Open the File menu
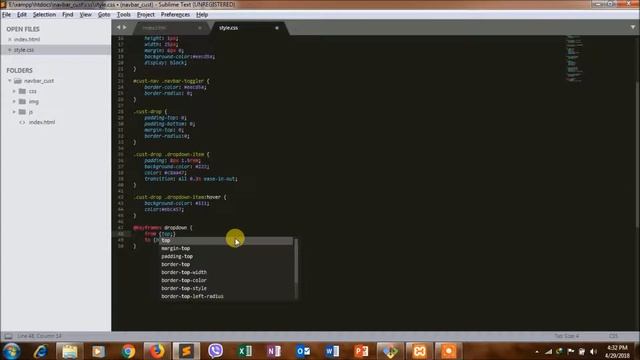The width and height of the screenshot is (640, 360). (6, 15)
